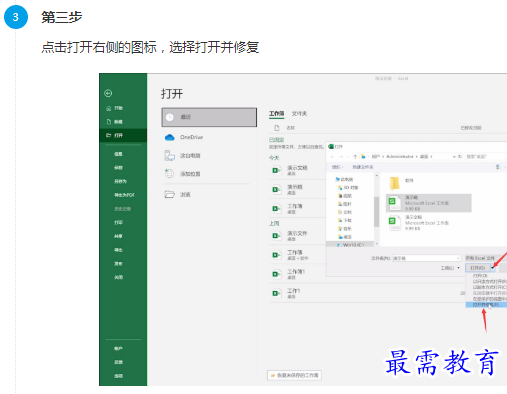
Task: Click Up-one-level arrow in the file dialog
Action: [355, 156]
